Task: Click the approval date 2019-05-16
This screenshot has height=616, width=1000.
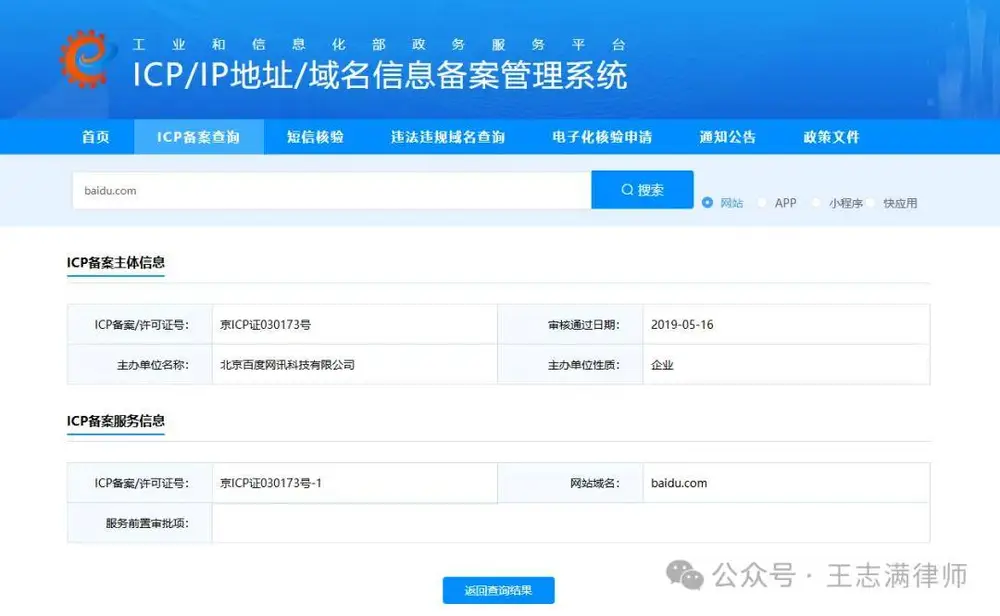Action: pos(682,325)
